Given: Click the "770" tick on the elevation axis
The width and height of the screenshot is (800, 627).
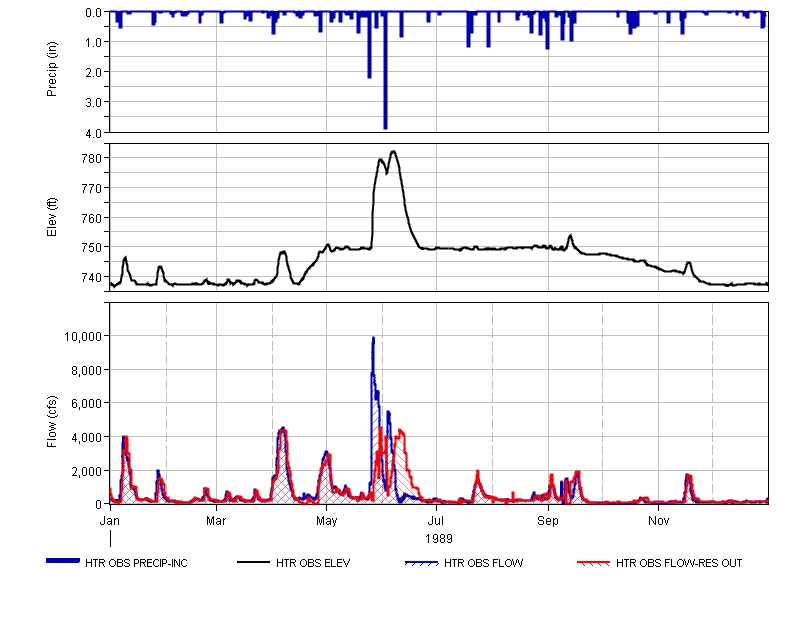Looking at the screenshot, I should point(92,189).
